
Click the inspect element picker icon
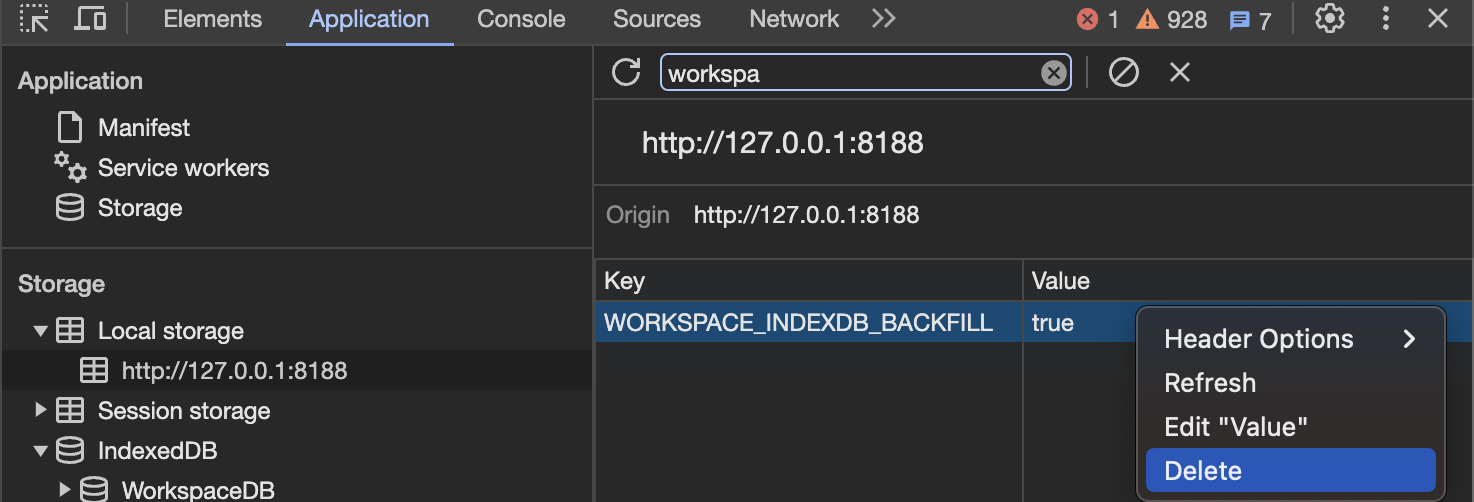click(34, 19)
